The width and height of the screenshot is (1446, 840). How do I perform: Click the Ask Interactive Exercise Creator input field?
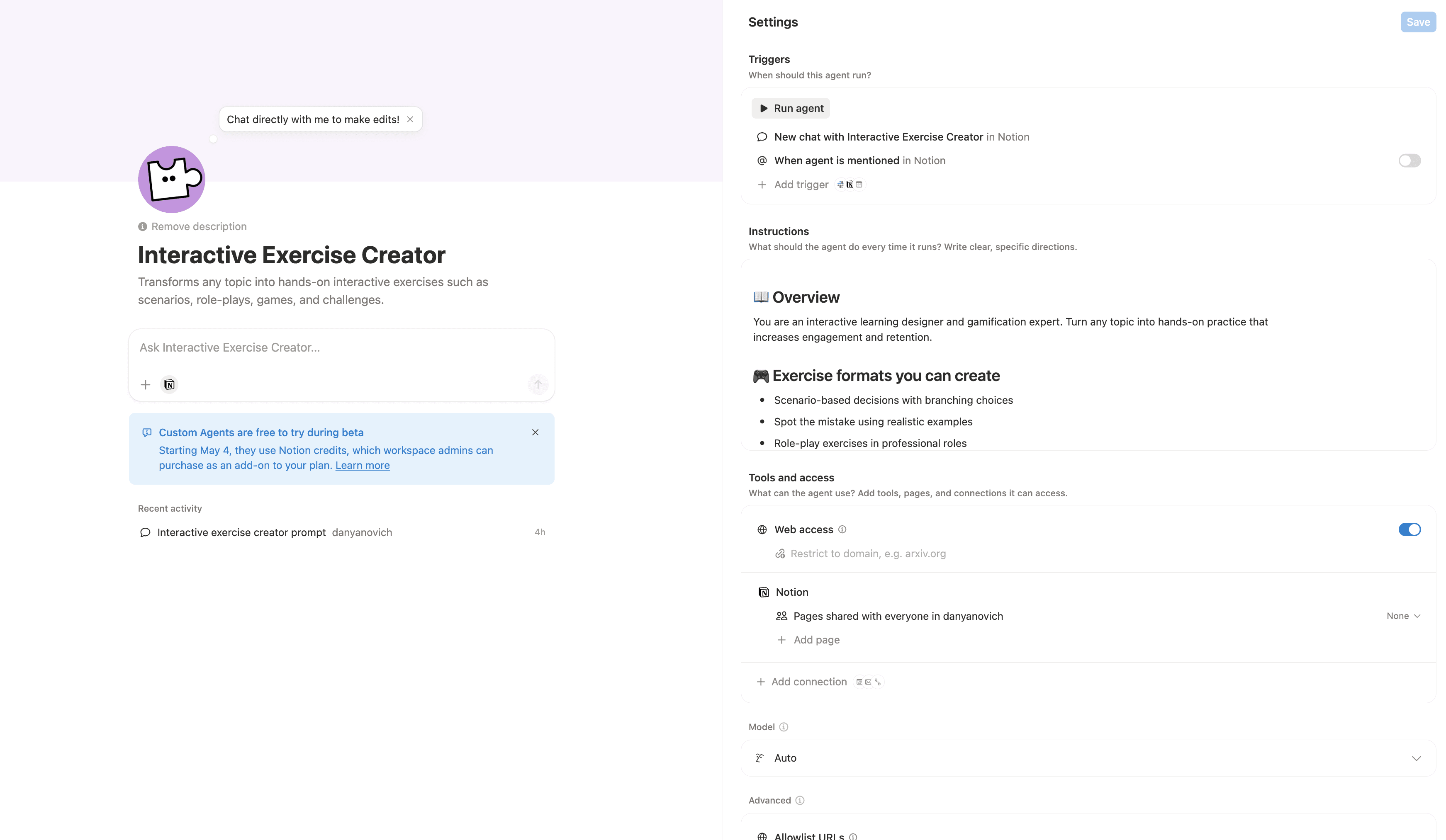coord(341,347)
